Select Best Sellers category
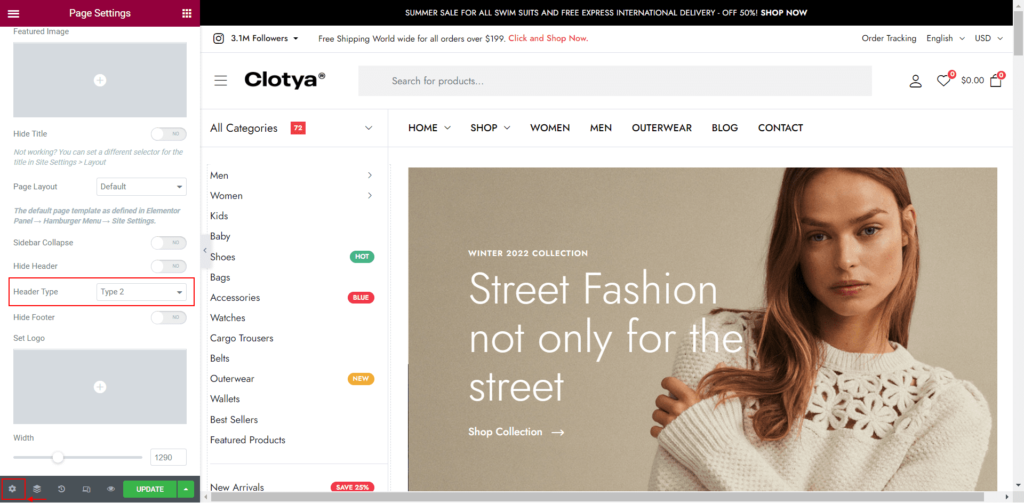 234,419
